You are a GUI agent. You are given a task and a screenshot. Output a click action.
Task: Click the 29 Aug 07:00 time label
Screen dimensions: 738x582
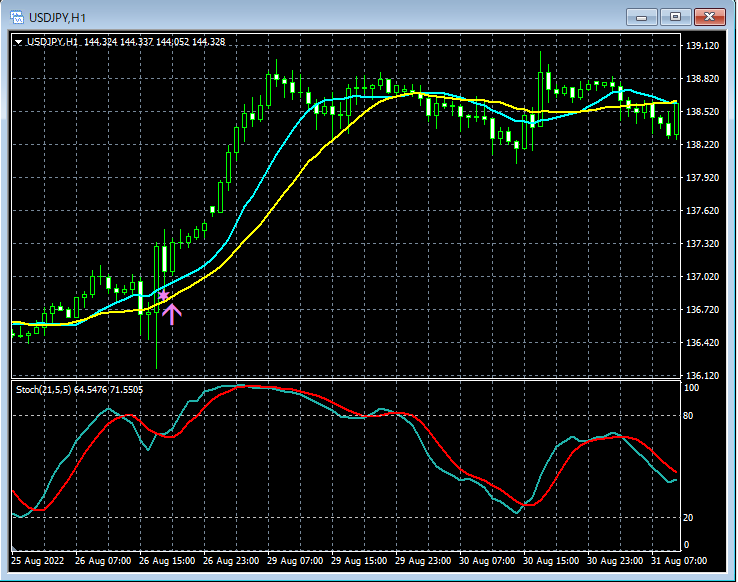tap(295, 560)
